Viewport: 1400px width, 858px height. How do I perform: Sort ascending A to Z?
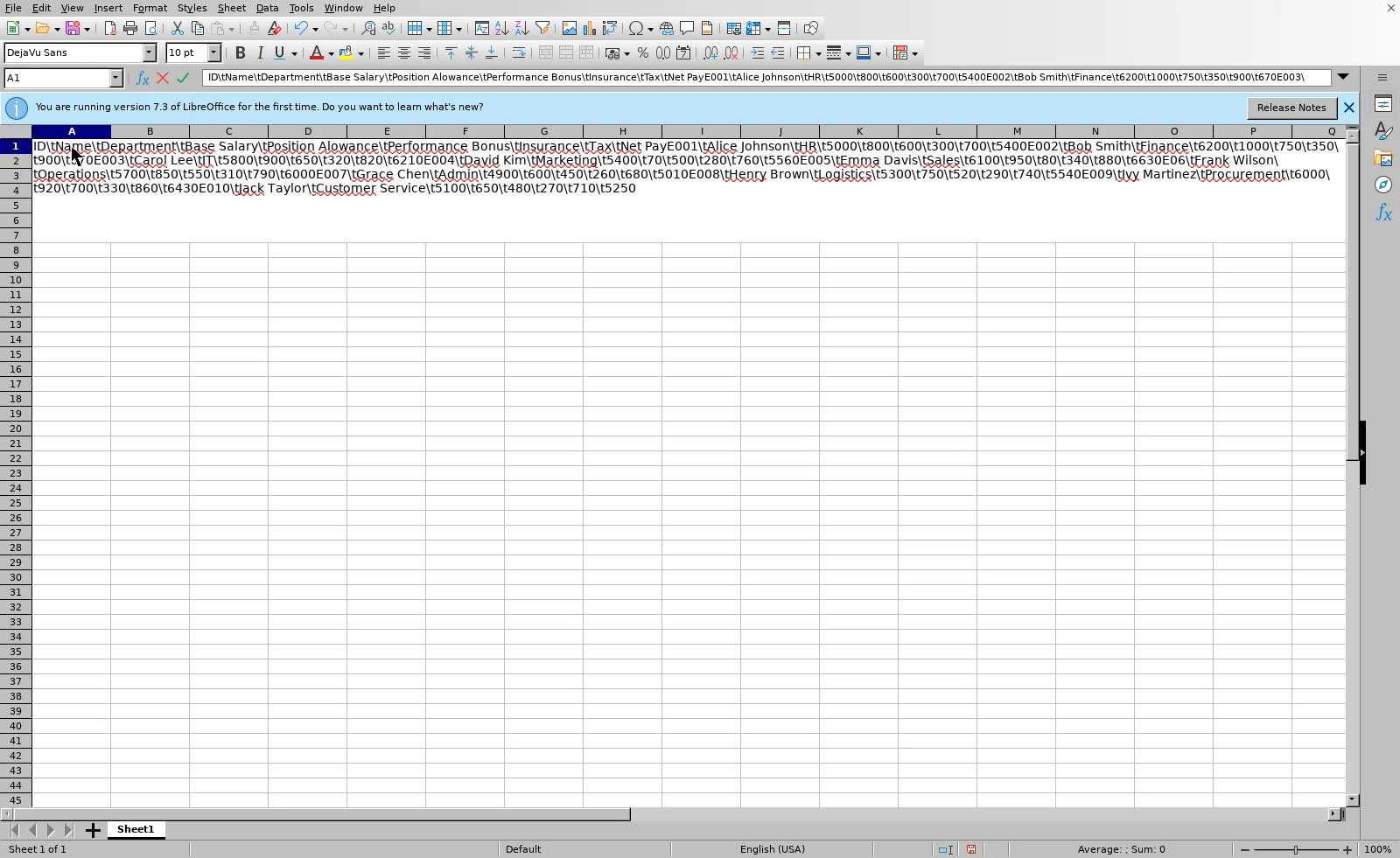[x=502, y=28]
